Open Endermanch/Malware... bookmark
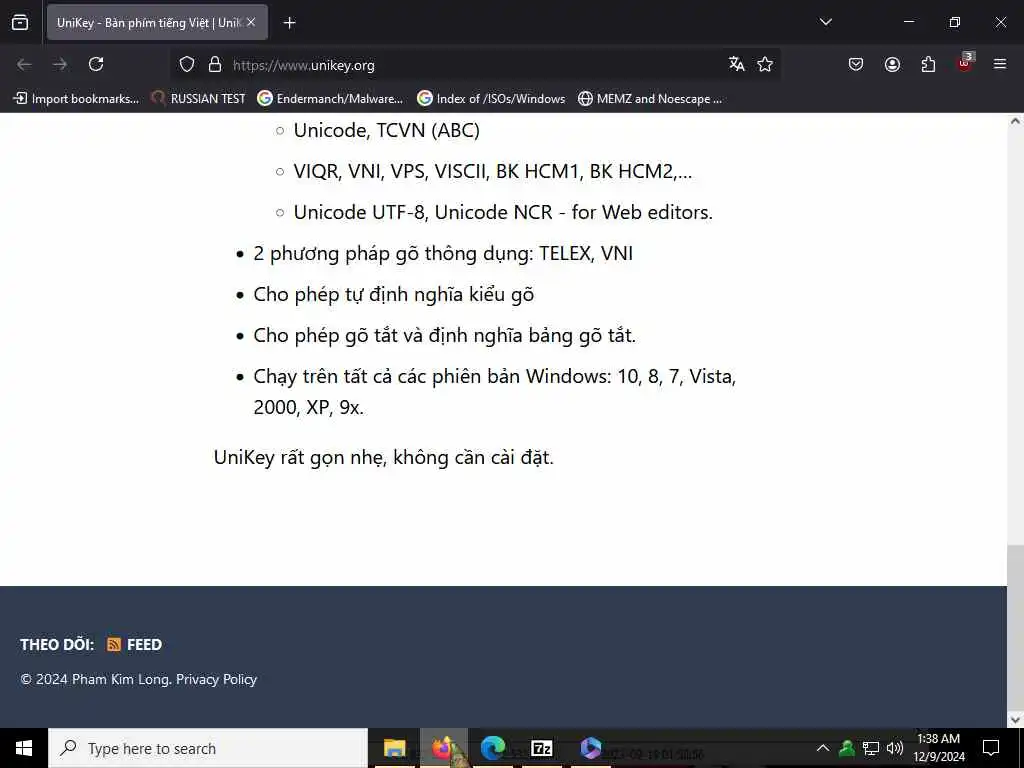This screenshot has width=1024, height=768. [x=330, y=99]
